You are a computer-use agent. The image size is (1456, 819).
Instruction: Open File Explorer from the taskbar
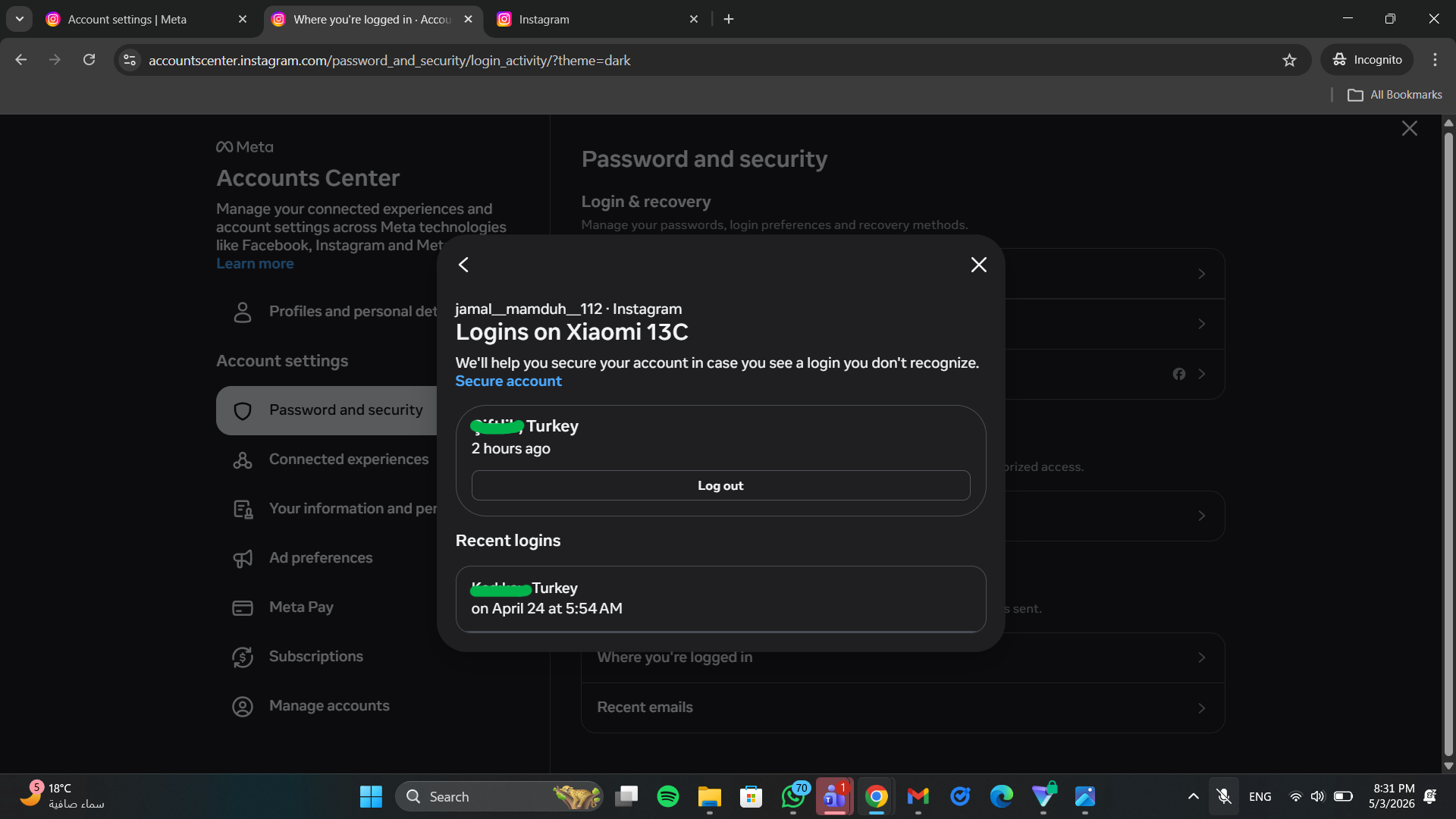709,797
